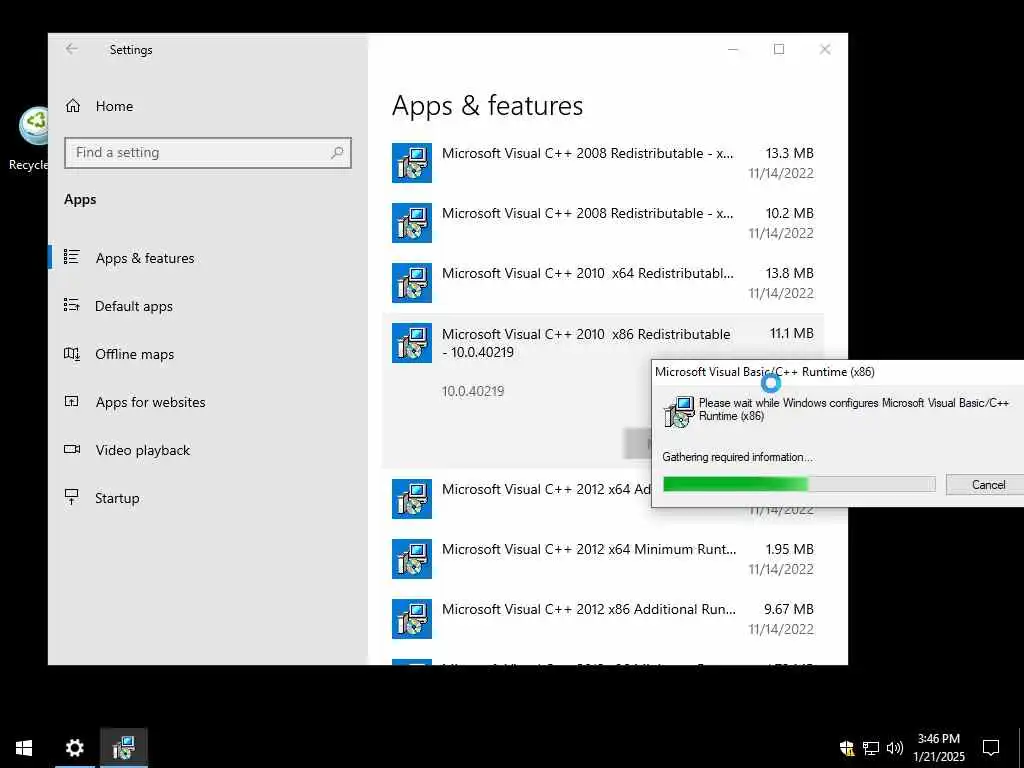The width and height of the screenshot is (1024, 768).
Task: Select the Startup sidebar icon
Action: pos(72,497)
